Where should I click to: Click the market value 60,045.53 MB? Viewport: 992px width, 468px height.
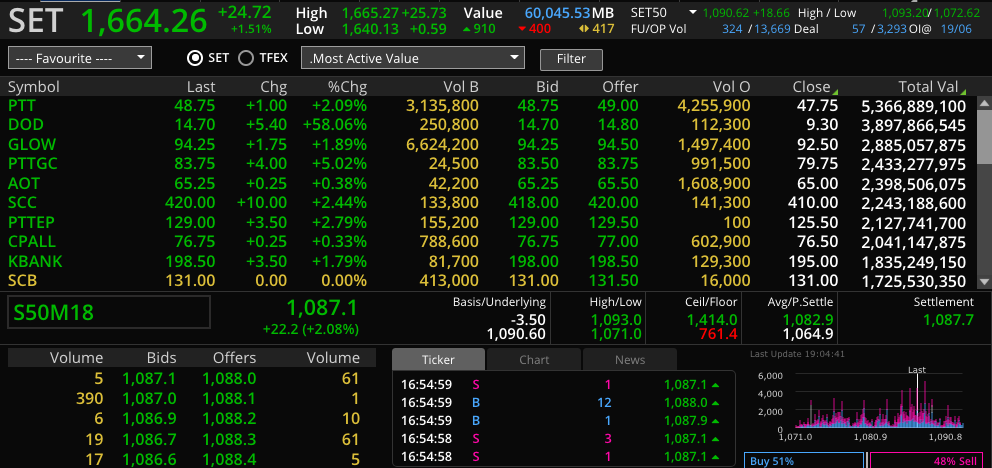[x=569, y=13]
